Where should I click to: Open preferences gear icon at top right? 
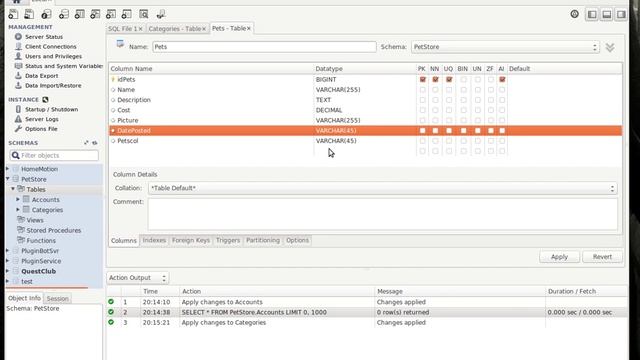(574, 14)
